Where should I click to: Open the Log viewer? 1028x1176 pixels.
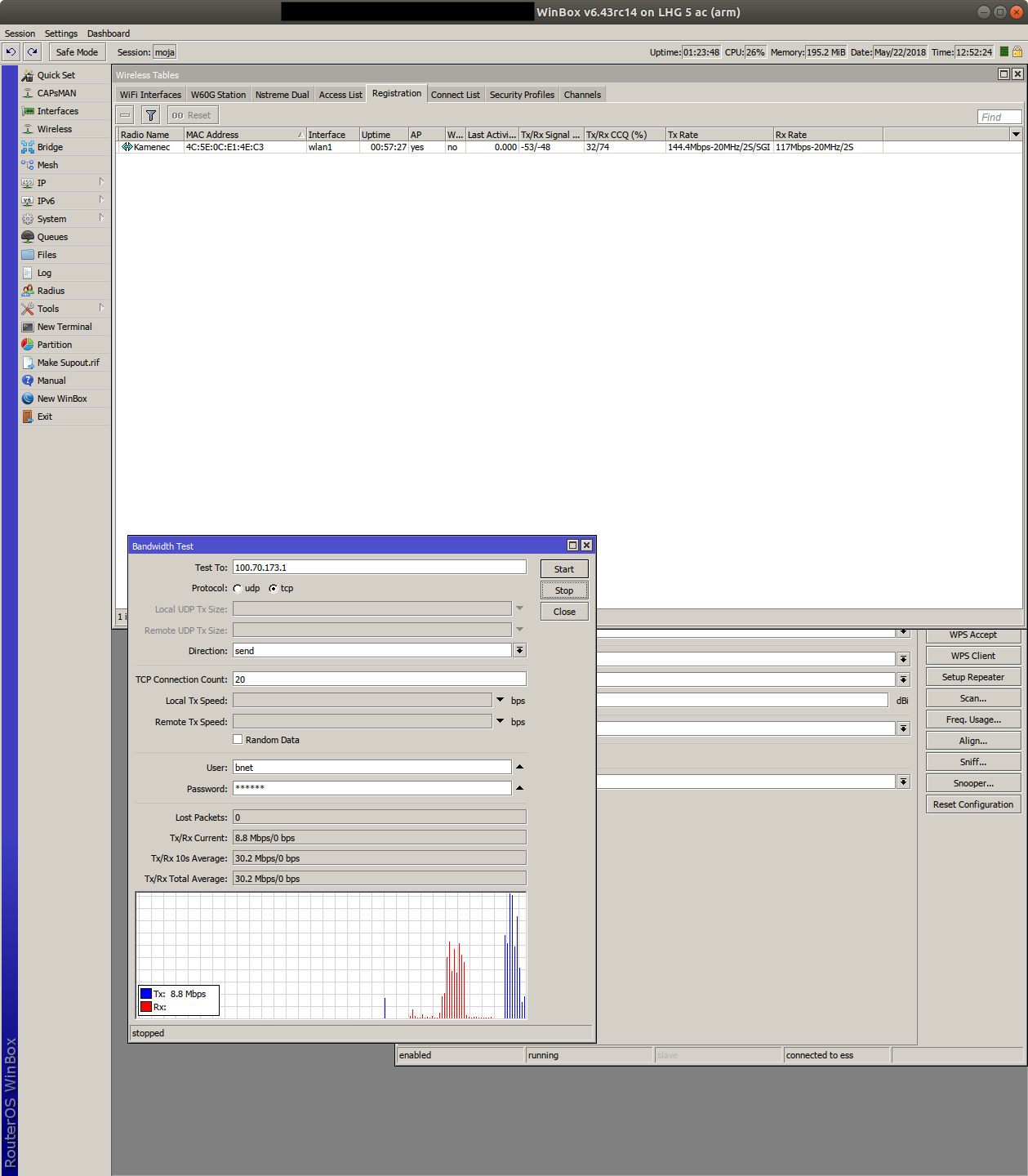click(43, 272)
